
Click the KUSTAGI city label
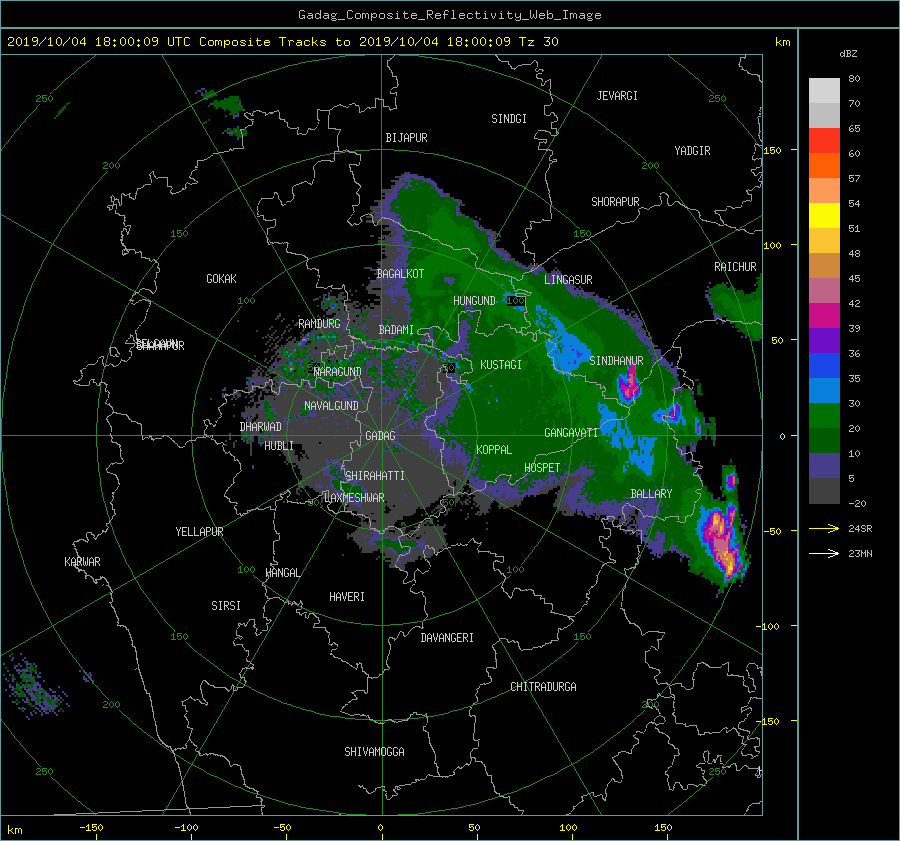pos(501,365)
